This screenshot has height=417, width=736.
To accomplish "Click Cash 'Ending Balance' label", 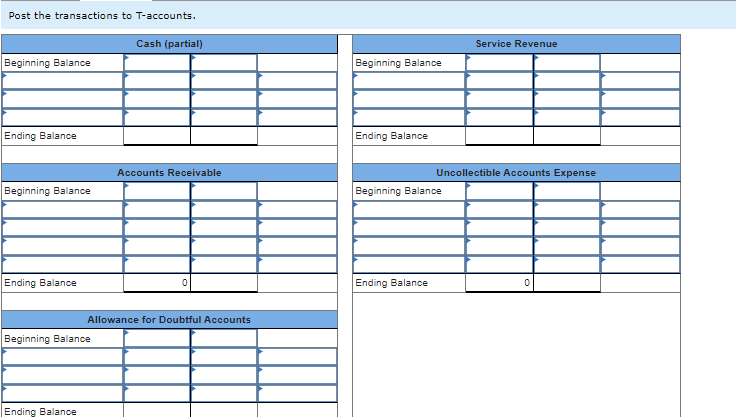I will point(40,136).
